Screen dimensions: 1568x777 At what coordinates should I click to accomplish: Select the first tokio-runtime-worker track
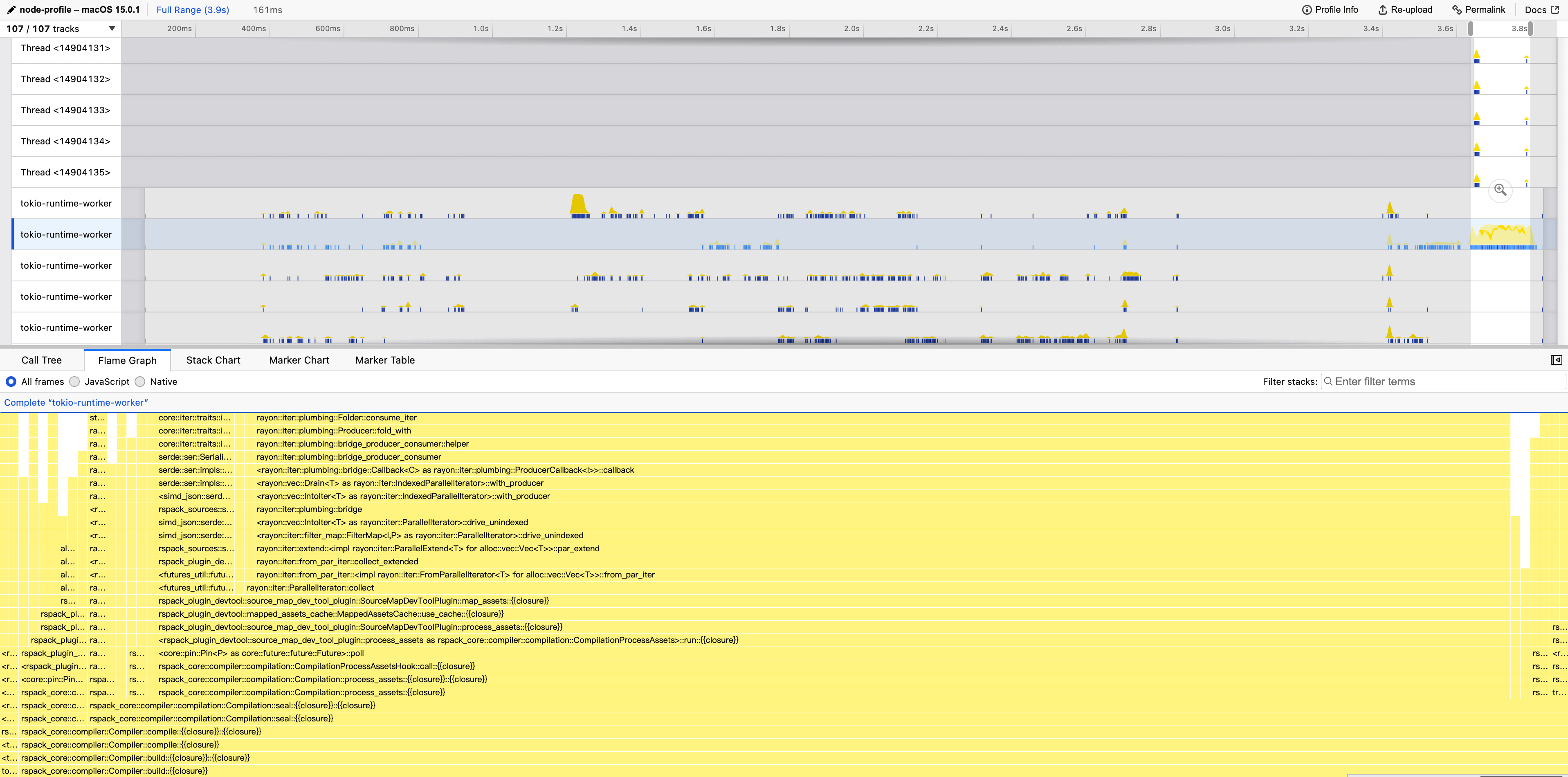point(66,203)
